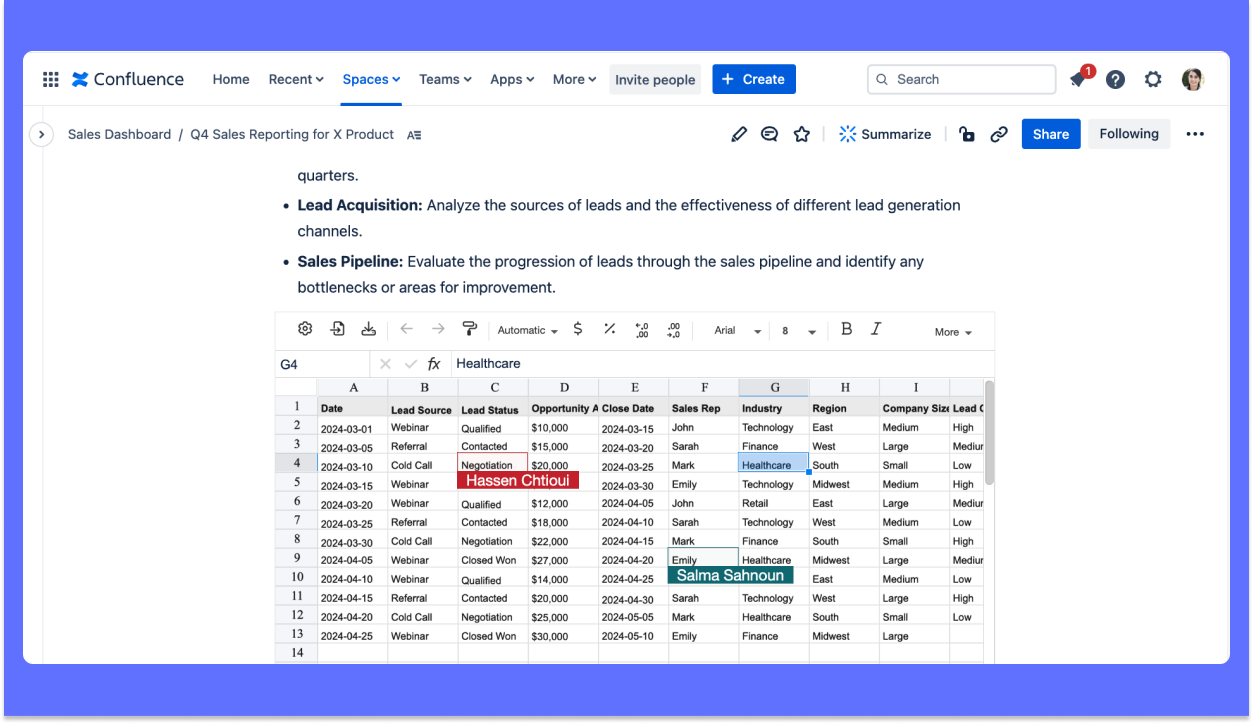Apply currency format with the dollar icon
The image size is (1253, 724).
coord(578,329)
